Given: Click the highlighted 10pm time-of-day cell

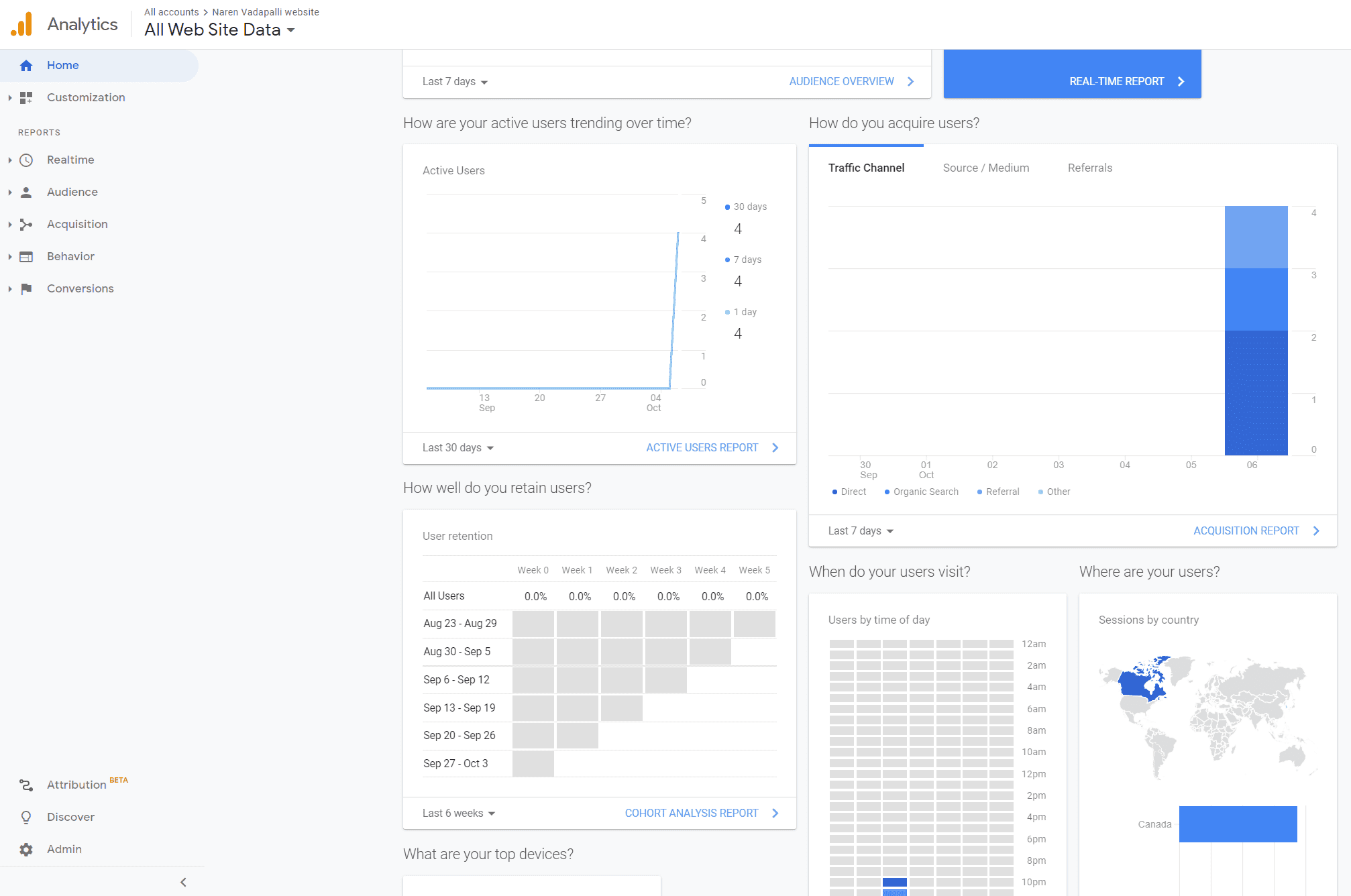Looking at the screenshot, I should [x=894, y=883].
